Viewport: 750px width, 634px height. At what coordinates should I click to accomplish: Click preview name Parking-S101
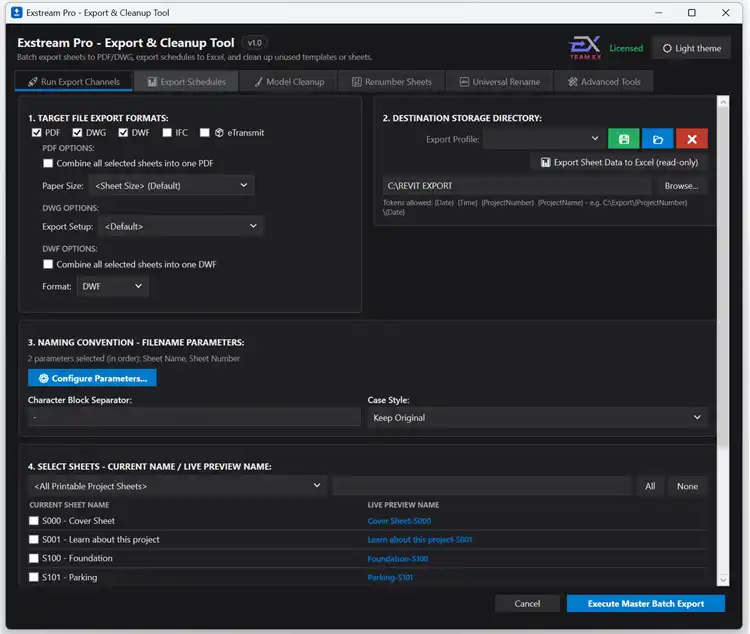pos(390,577)
